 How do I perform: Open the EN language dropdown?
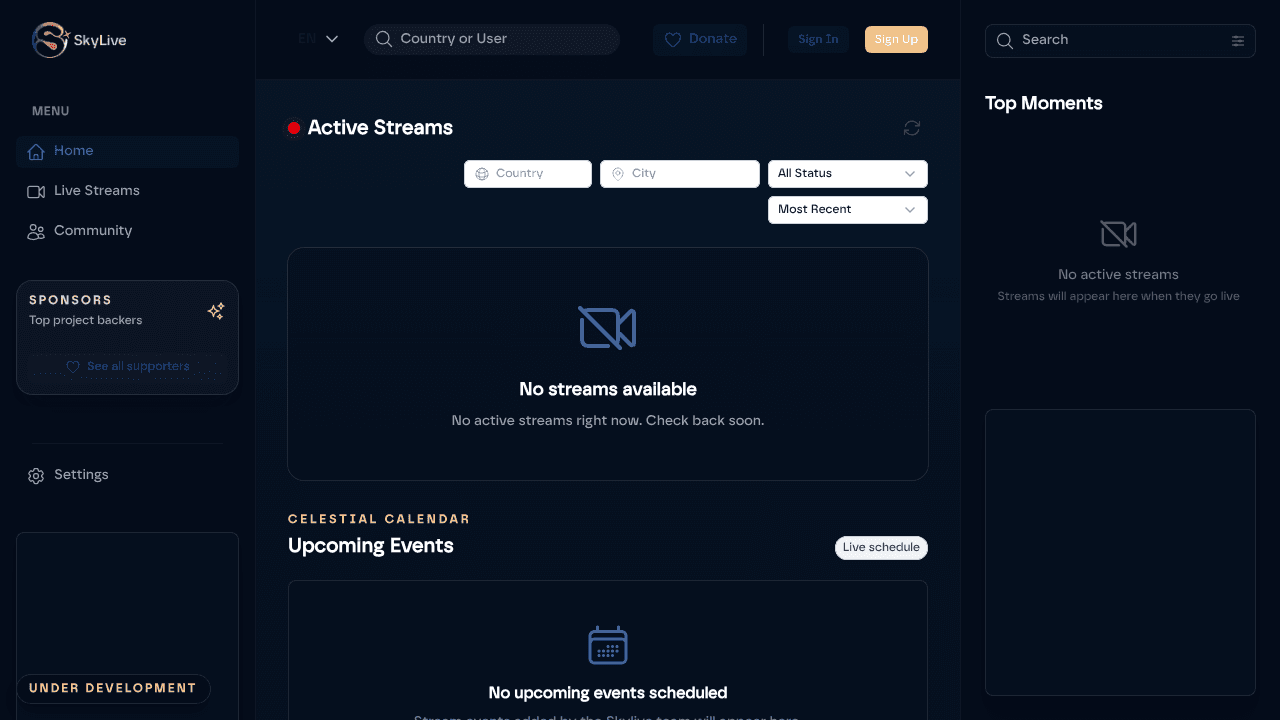(318, 39)
